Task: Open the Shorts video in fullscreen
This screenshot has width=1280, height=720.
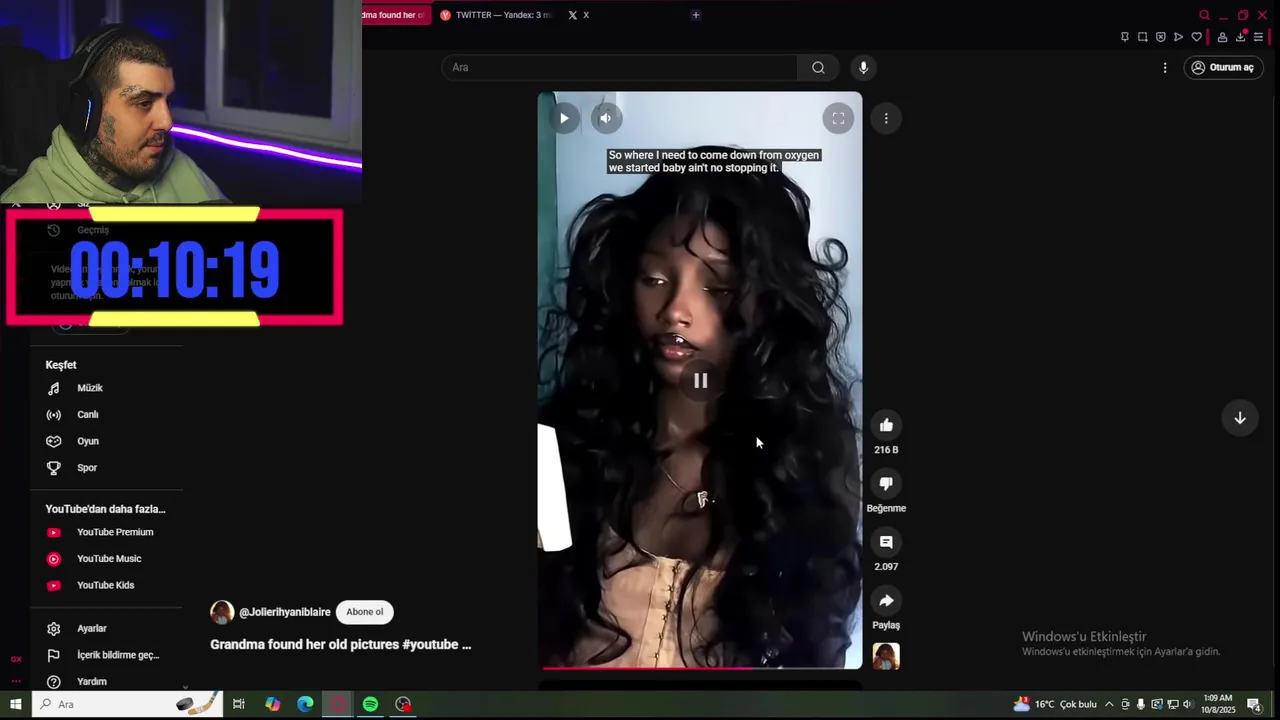Action: pos(838,118)
